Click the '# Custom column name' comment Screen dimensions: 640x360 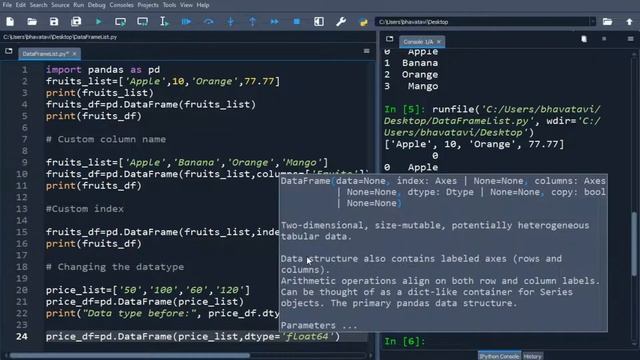(106, 139)
